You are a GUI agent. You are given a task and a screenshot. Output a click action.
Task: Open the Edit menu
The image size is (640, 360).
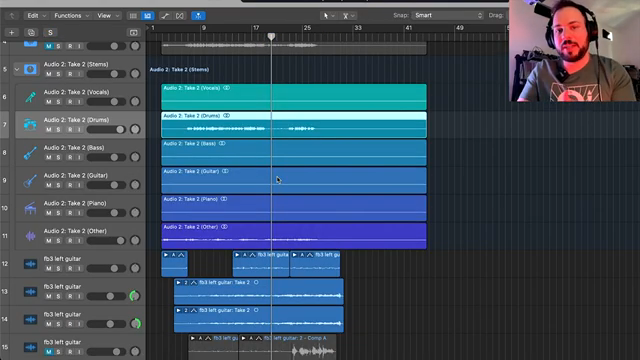tap(36, 16)
